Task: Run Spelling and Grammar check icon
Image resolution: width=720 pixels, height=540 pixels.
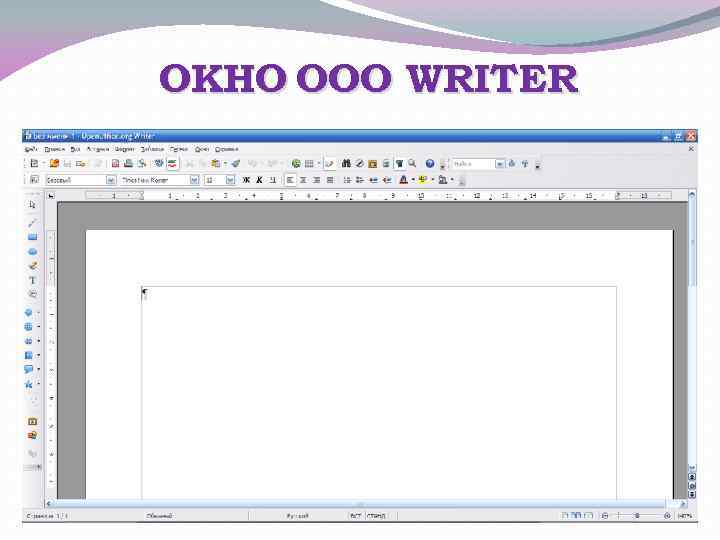Action: pos(158,163)
